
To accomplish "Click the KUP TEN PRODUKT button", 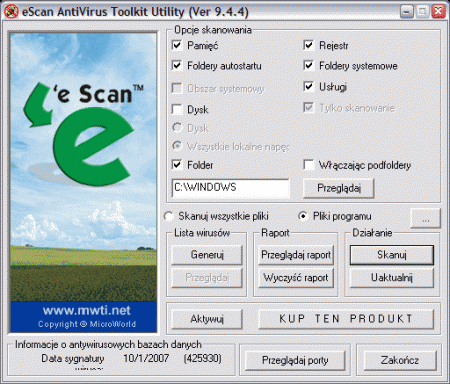I will pos(346,319).
